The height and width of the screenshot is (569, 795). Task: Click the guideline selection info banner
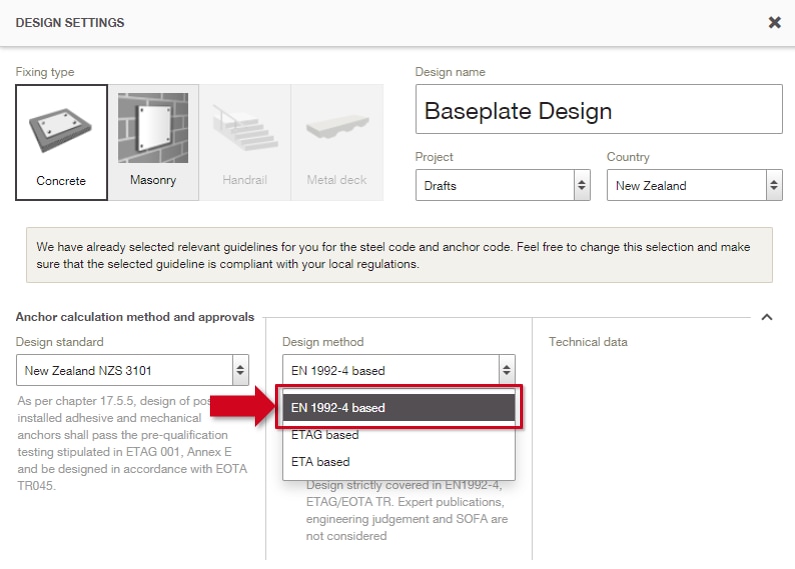coord(398,255)
